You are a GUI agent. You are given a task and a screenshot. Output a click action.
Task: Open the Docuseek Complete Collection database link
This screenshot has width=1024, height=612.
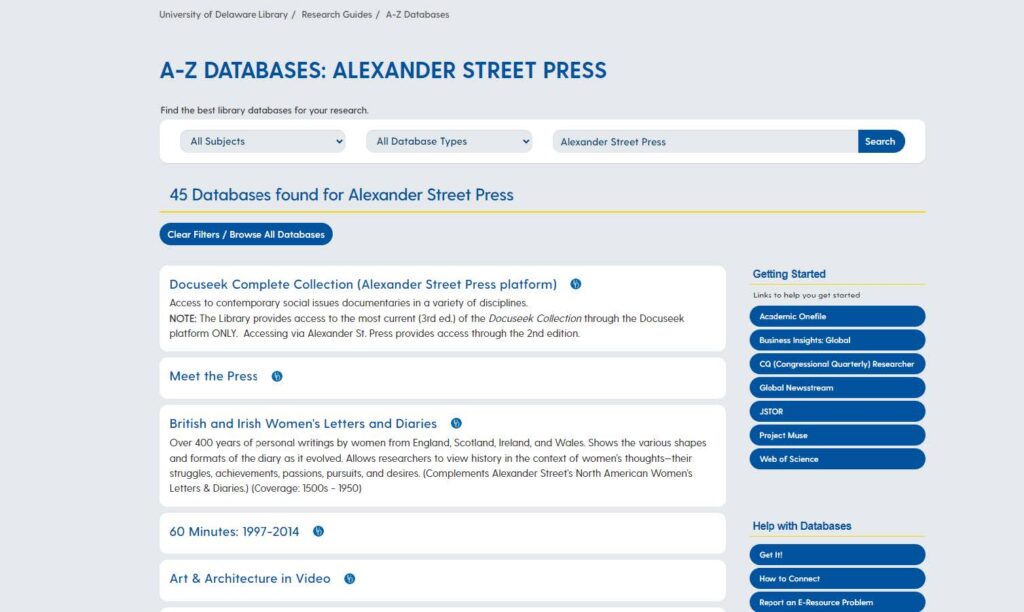[x=363, y=284]
